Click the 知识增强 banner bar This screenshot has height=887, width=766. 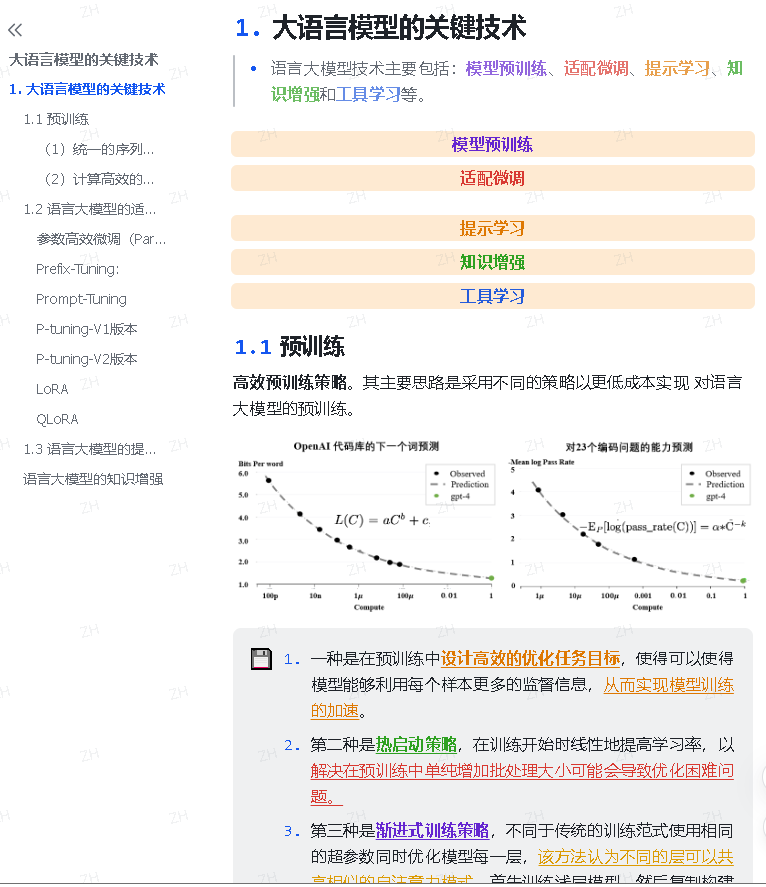[493, 262]
